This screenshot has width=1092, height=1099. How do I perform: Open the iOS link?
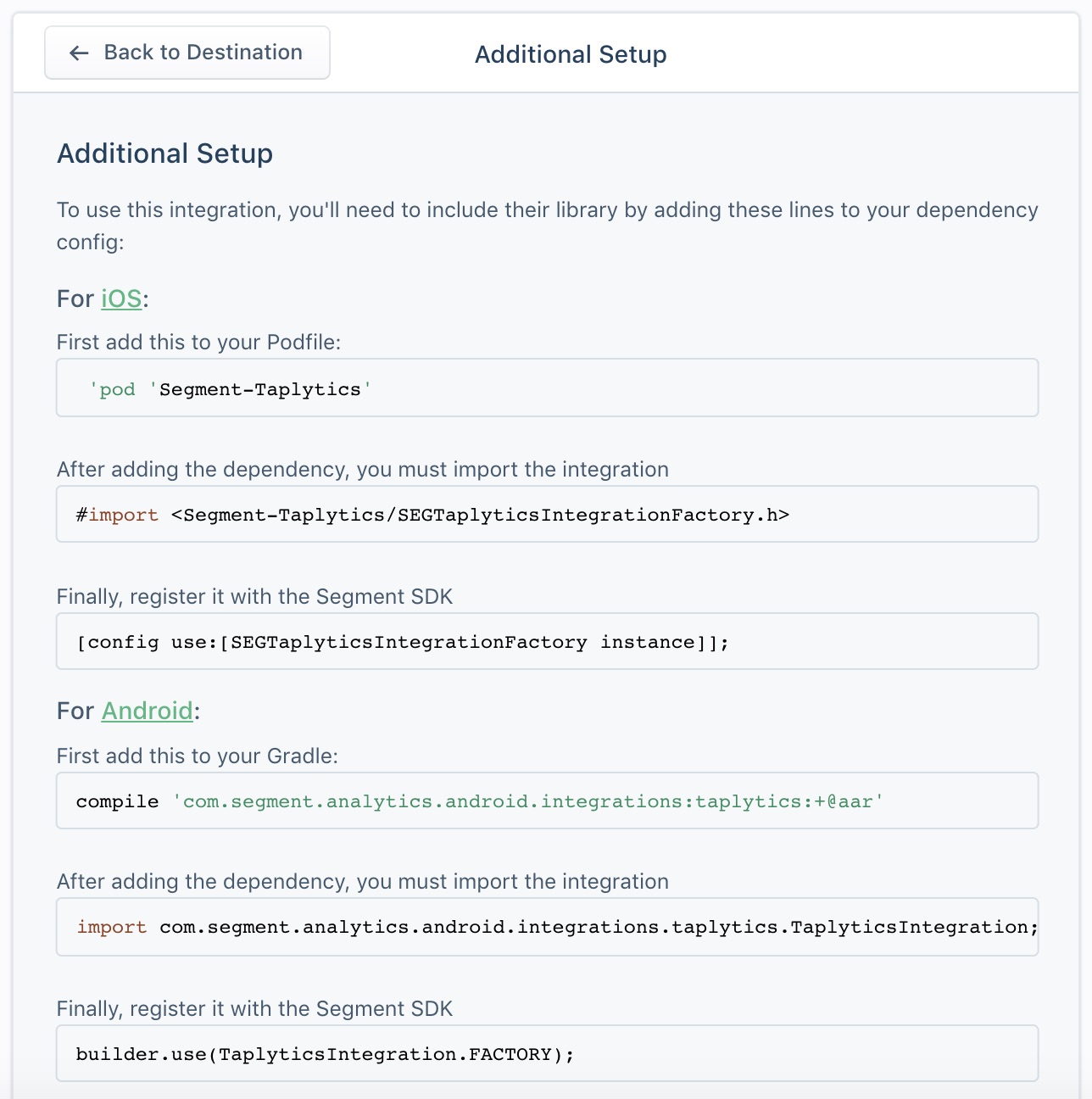(121, 298)
